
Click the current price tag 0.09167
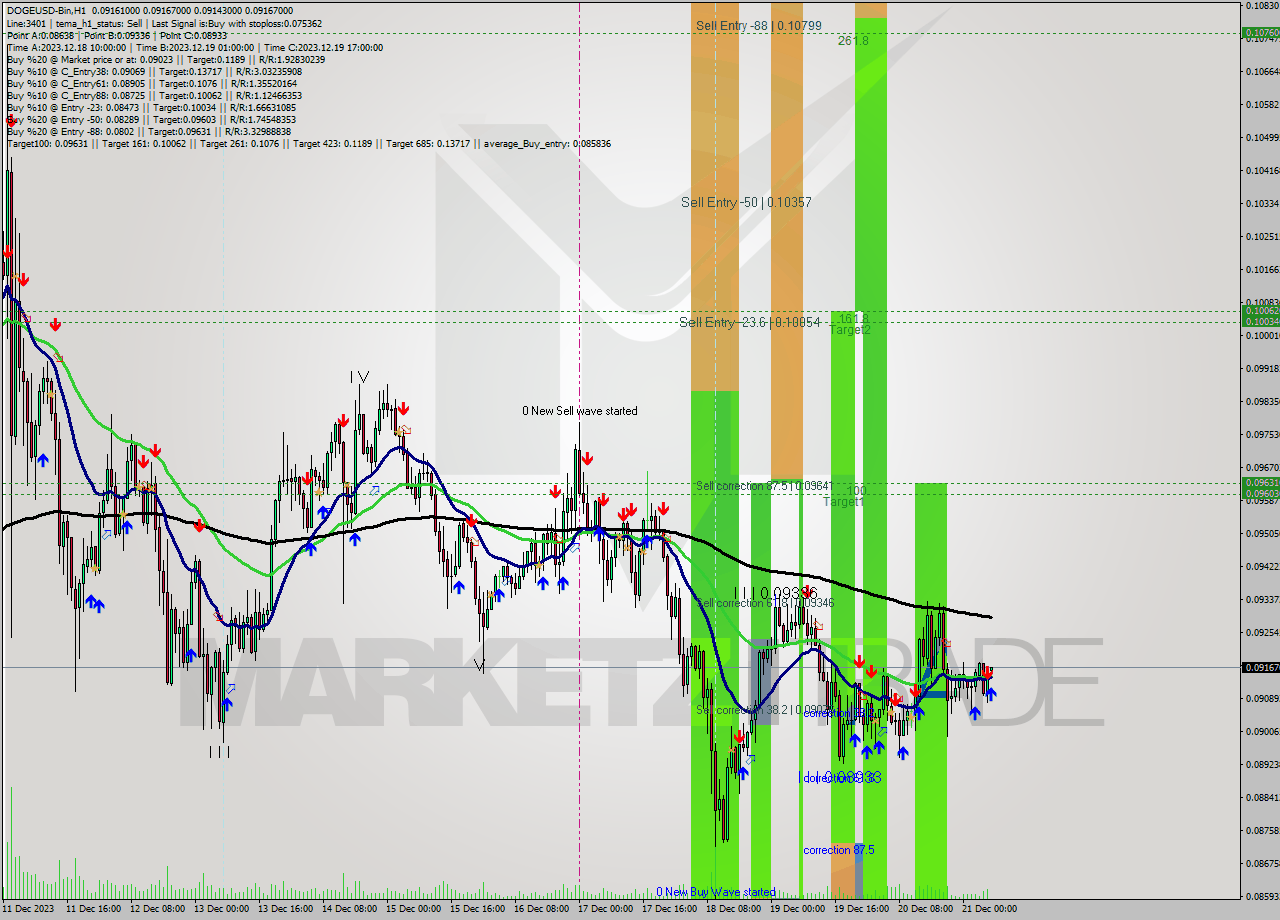click(1260, 667)
